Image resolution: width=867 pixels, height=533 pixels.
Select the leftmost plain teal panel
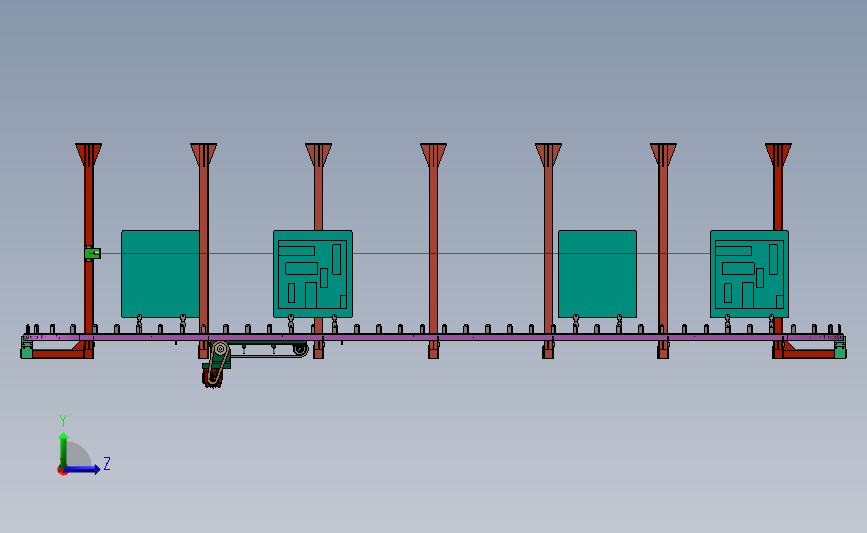[x=160, y=274]
